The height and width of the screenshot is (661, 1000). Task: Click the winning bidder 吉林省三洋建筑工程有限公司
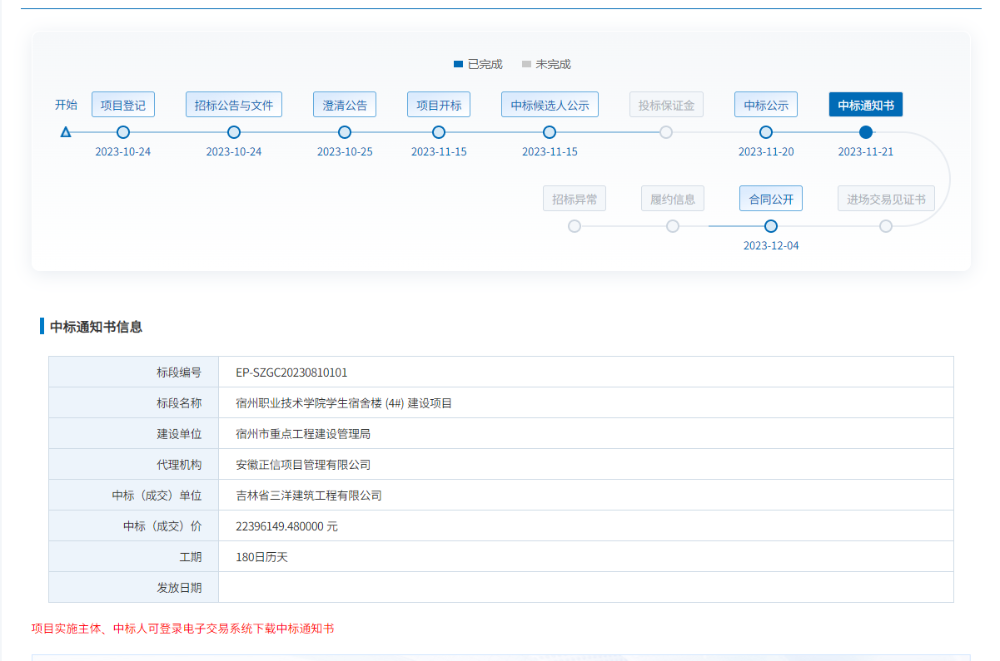click(x=309, y=495)
